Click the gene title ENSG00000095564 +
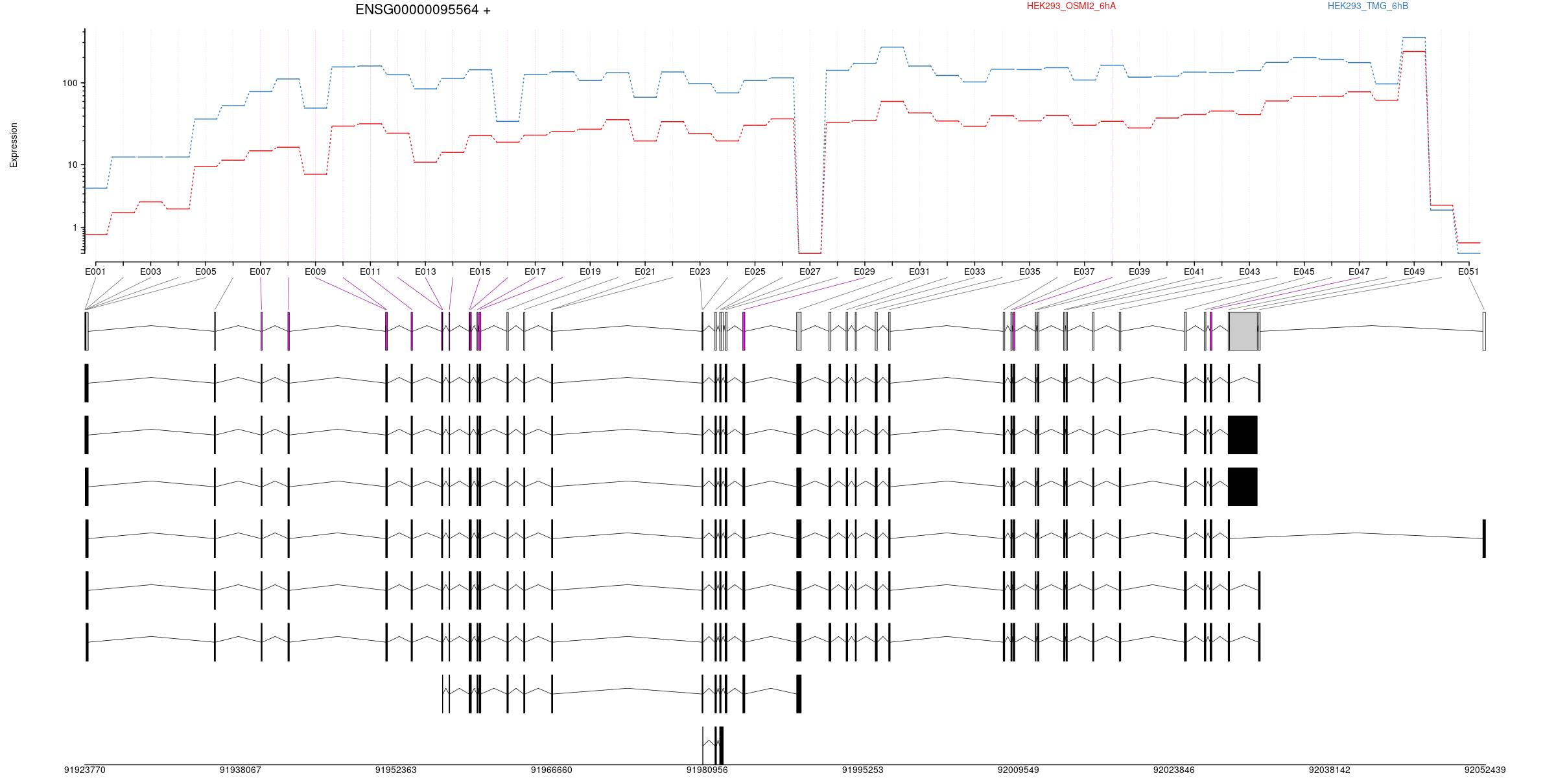 point(423,10)
